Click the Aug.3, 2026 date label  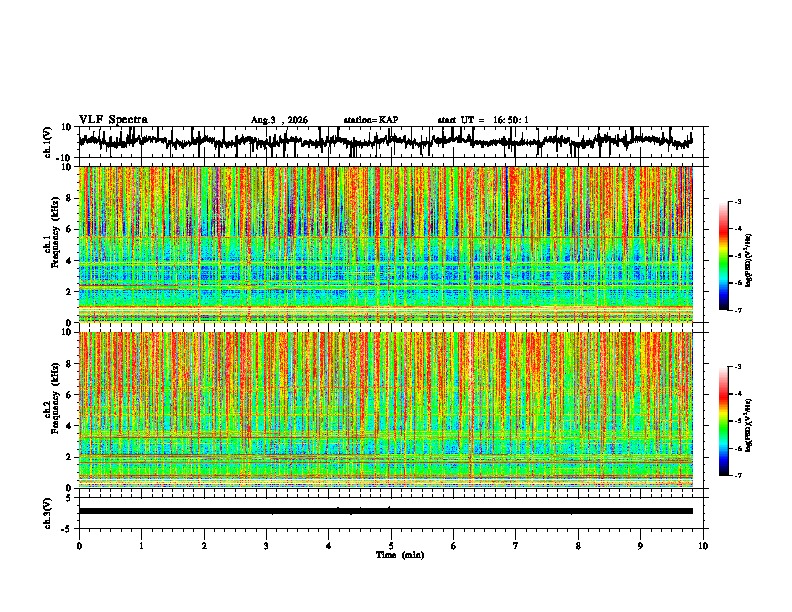click(x=279, y=120)
